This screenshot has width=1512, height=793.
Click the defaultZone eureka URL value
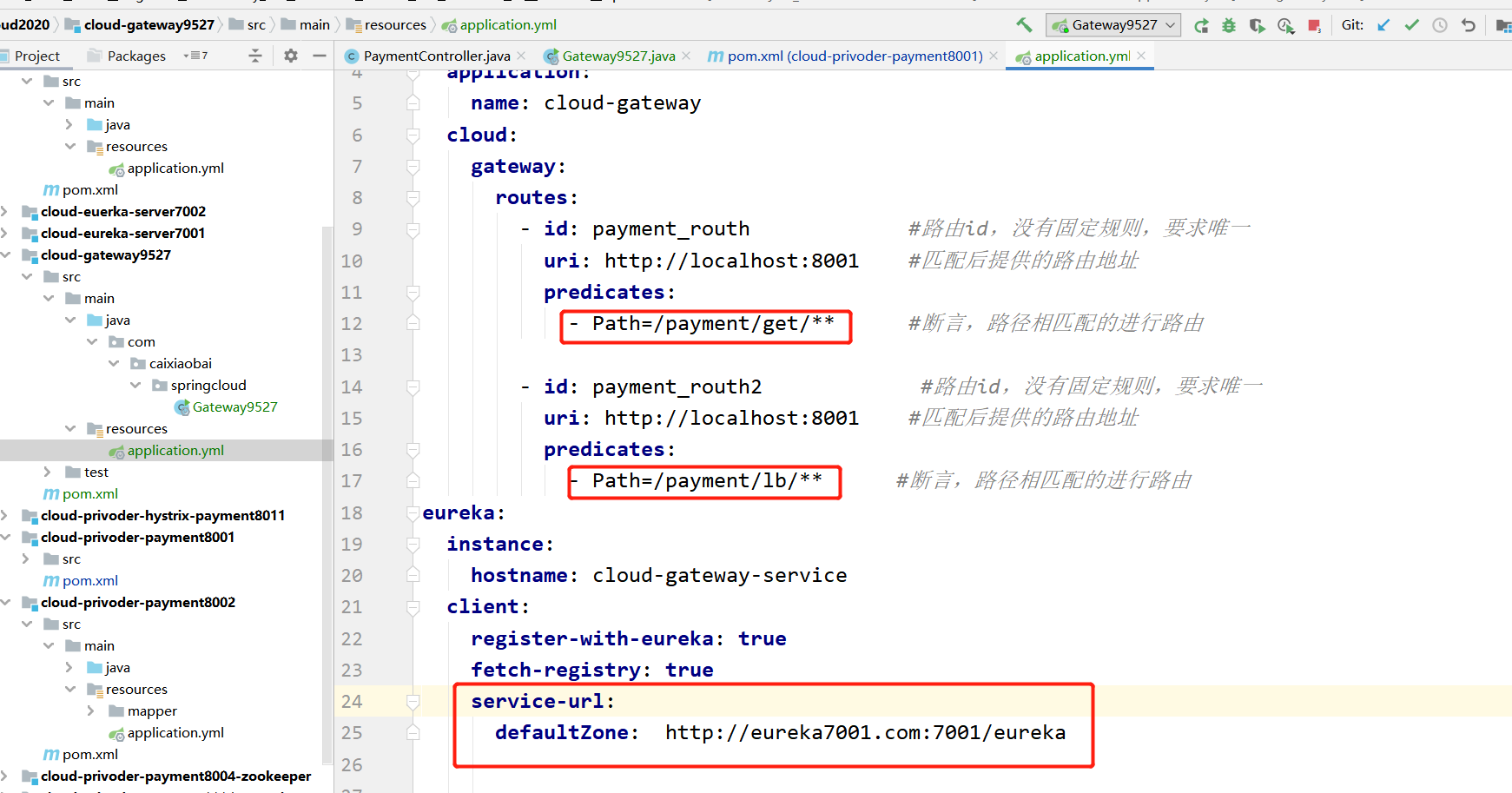pos(865,733)
